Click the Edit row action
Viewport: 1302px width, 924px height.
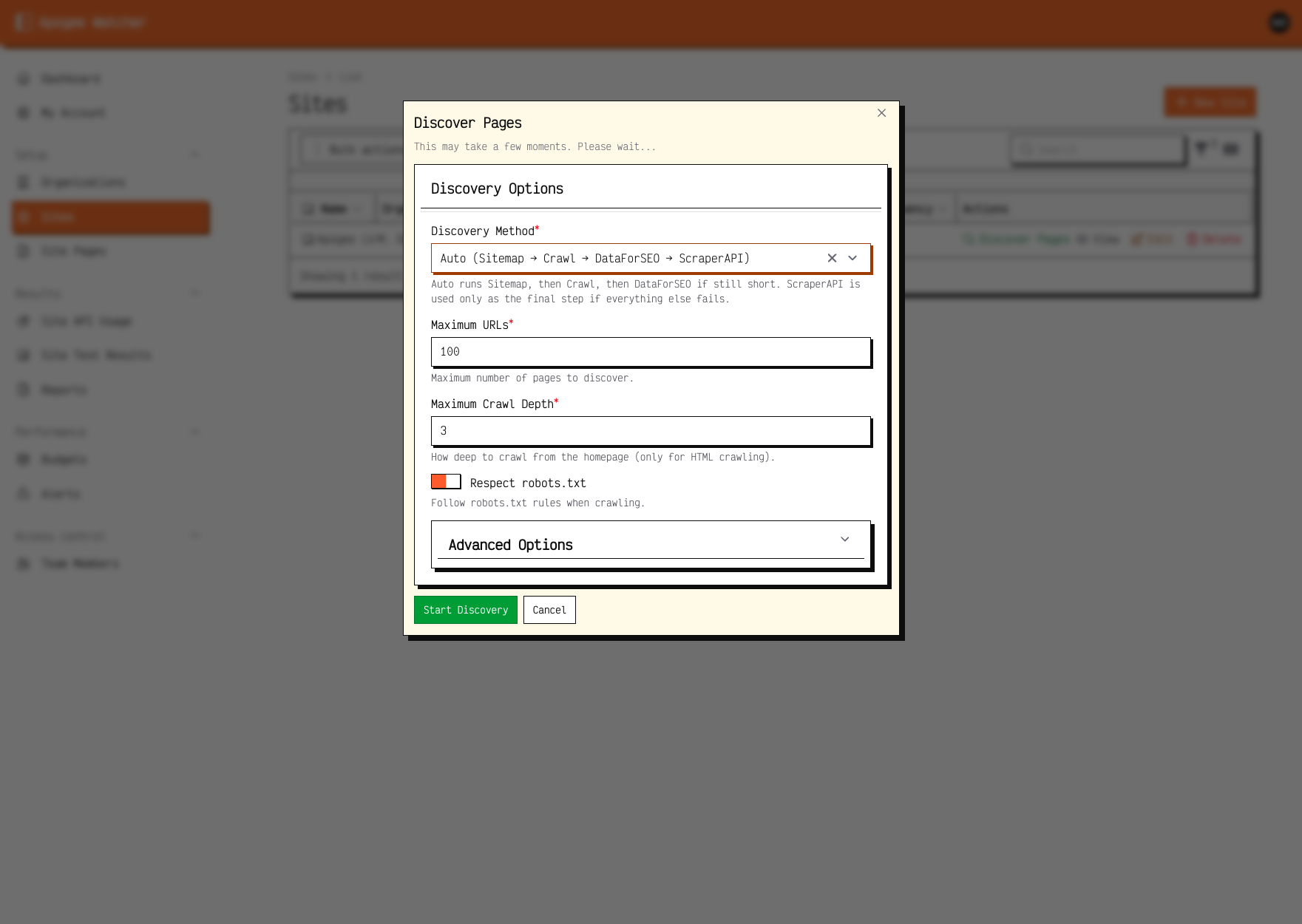tap(1152, 239)
